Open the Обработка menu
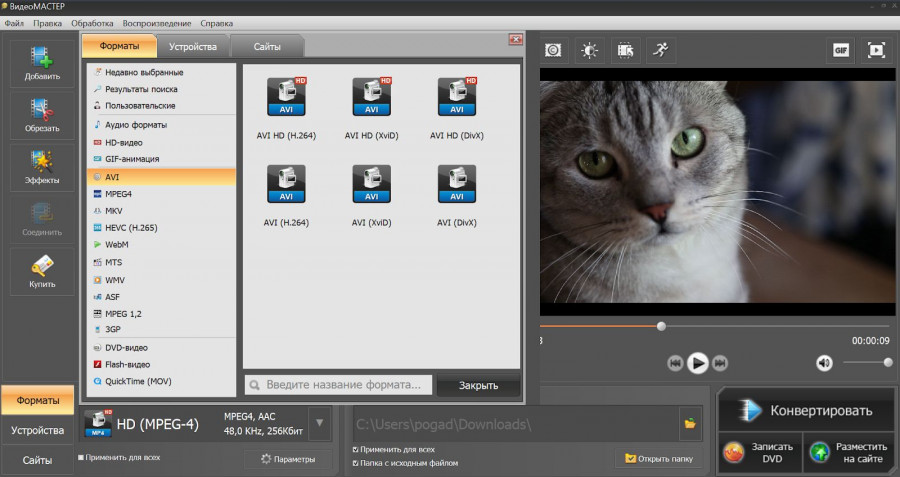This screenshot has height=477, width=900. click(91, 22)
